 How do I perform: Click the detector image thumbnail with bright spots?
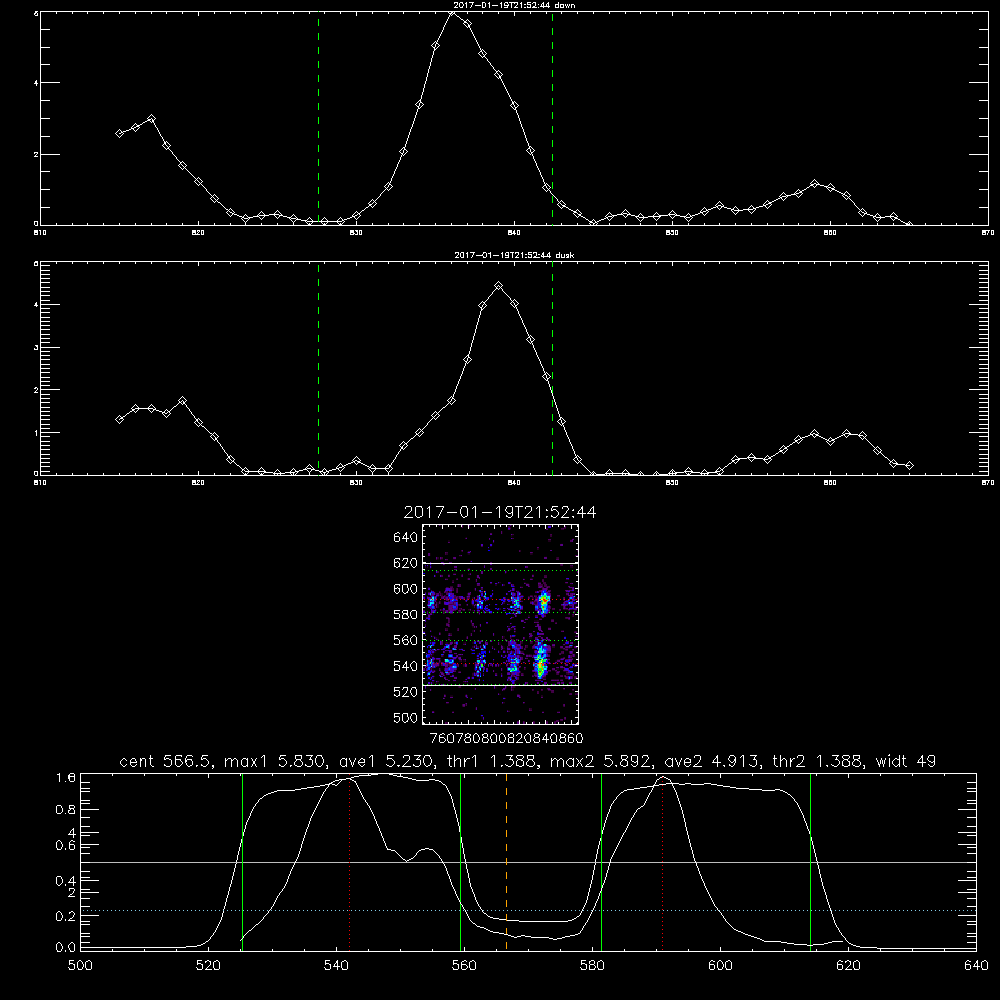(x=501, y=624)
